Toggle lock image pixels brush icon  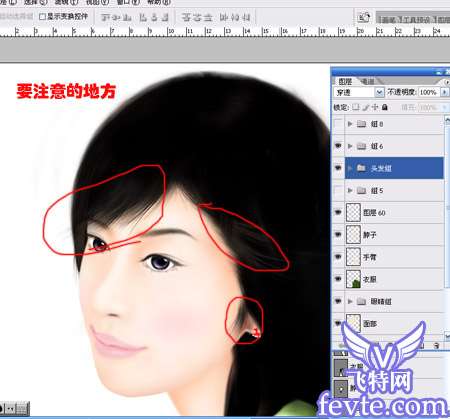[366, 107]
